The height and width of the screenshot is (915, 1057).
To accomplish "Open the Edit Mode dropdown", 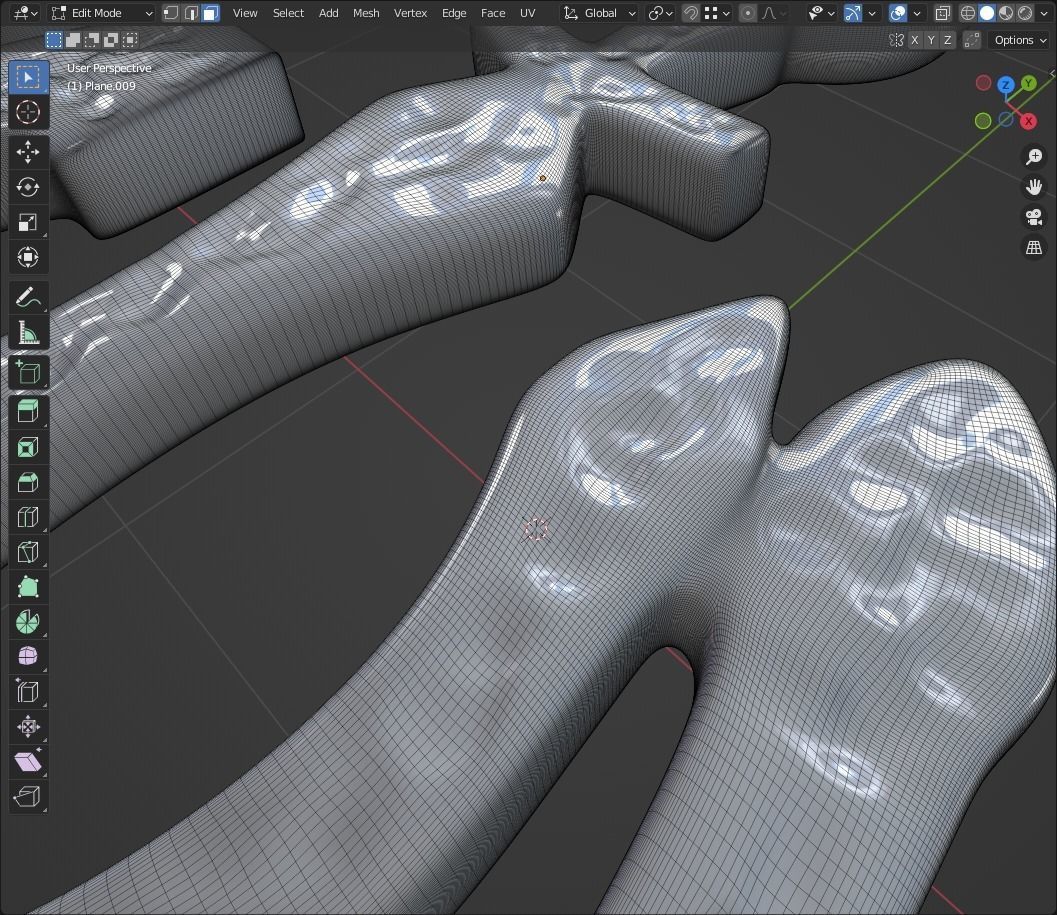I will (x=102, y=13).
